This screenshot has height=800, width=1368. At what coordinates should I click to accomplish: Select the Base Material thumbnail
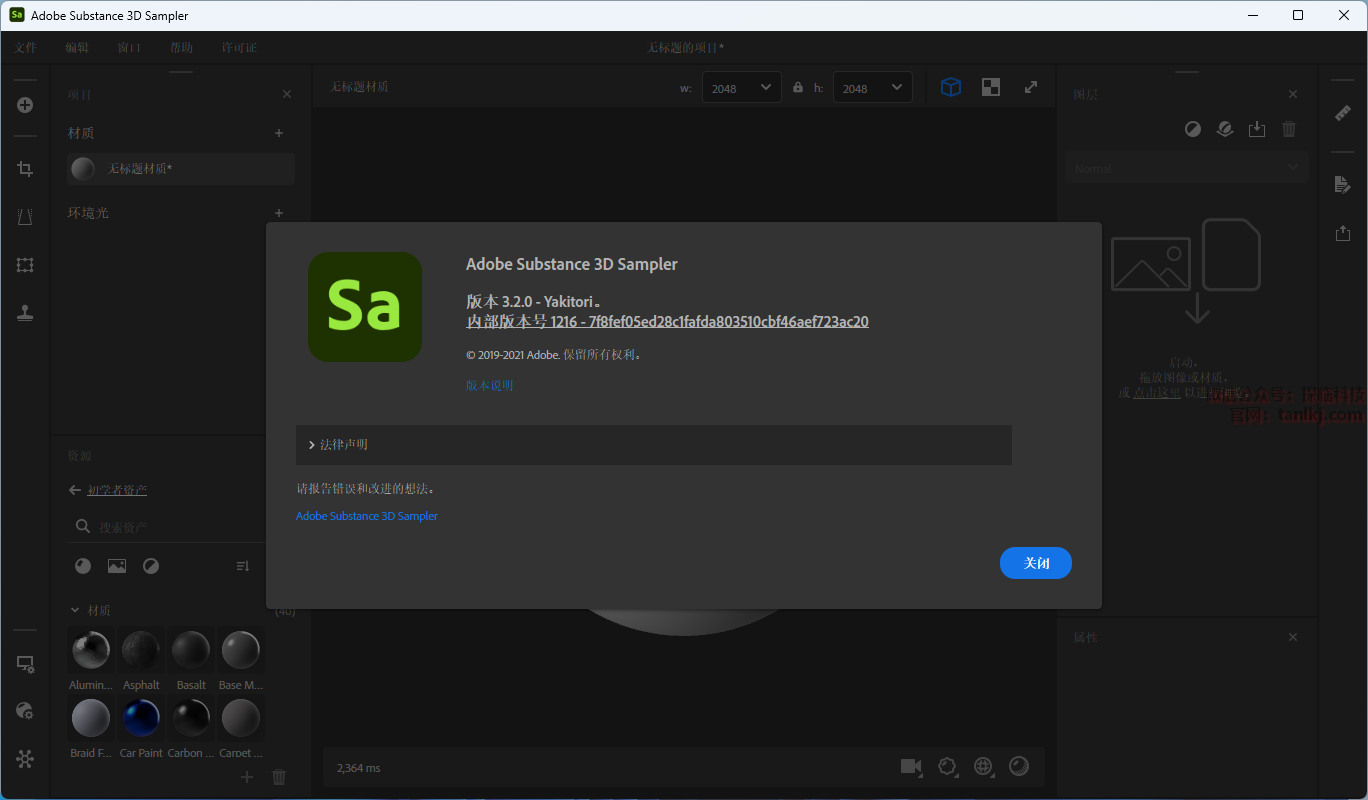coord(241,650)
